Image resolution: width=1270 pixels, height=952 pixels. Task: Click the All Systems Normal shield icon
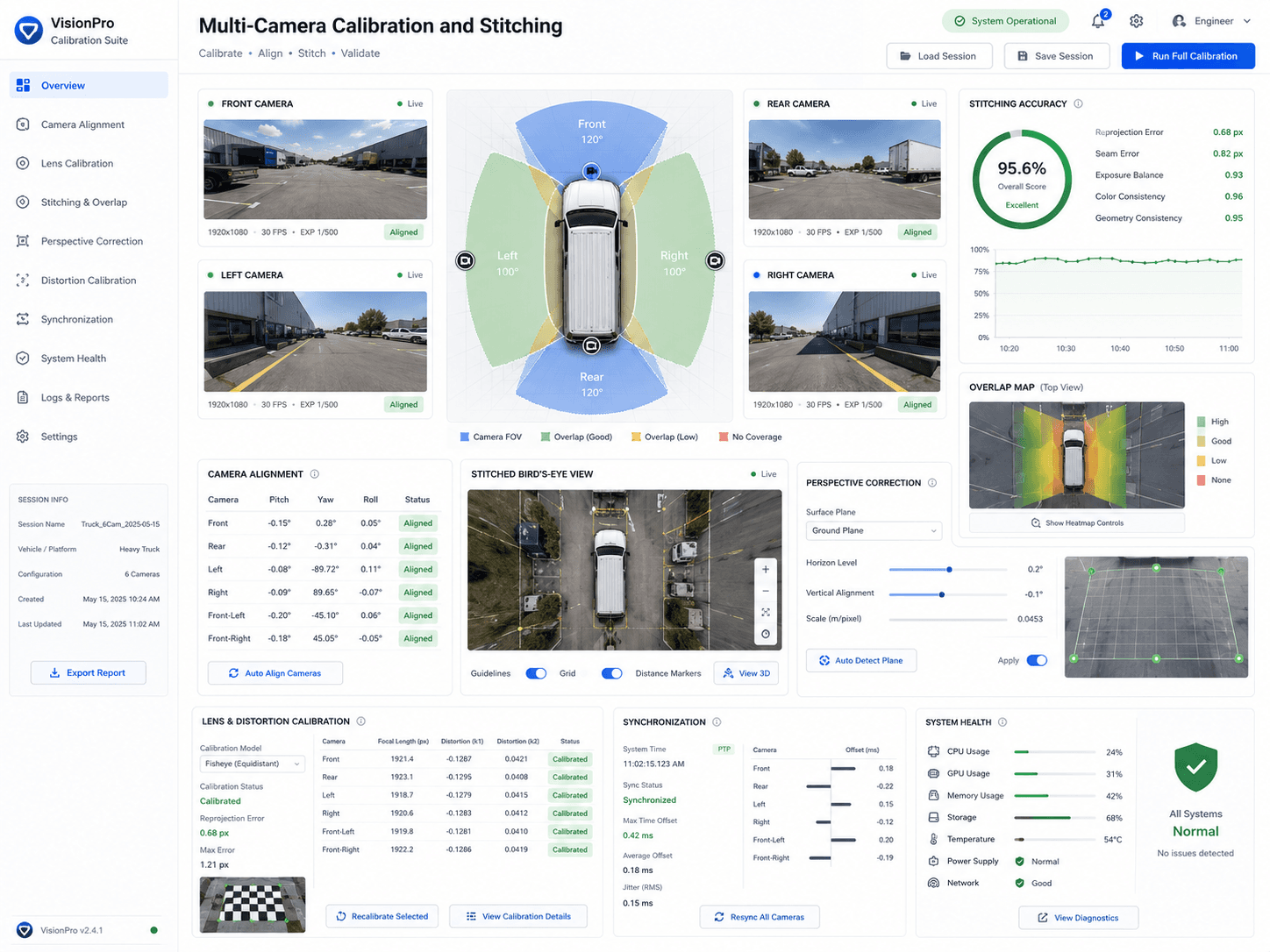pyautogui.click(x=1196, y=767)
